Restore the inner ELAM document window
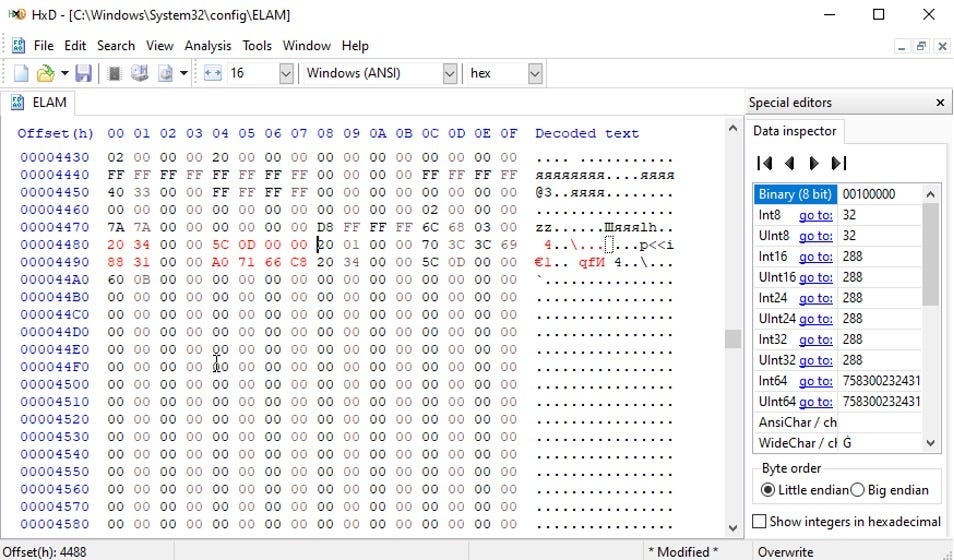Image resolution: width=954 pixels, height=560 pixels. click(x=922, y=46)
